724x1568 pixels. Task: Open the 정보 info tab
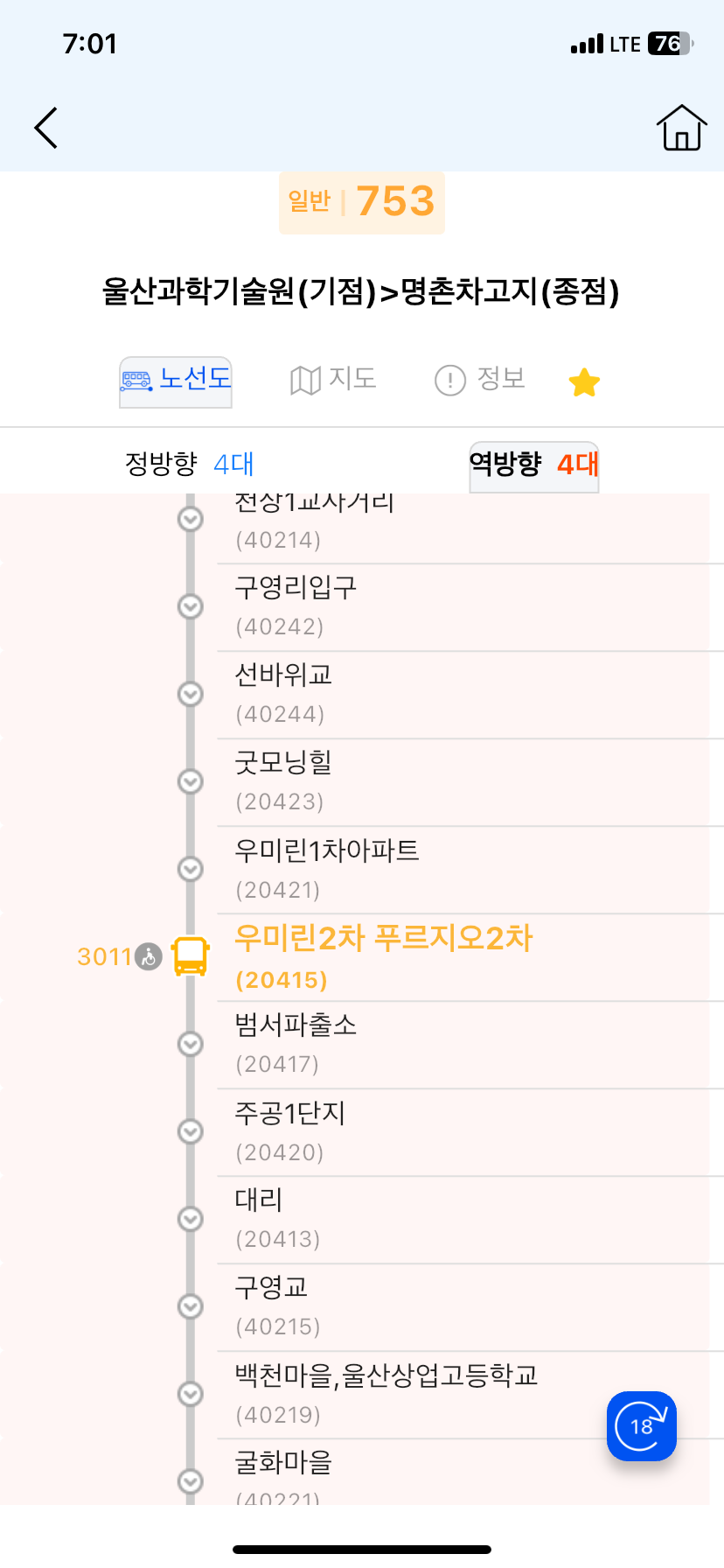(480, 380)
